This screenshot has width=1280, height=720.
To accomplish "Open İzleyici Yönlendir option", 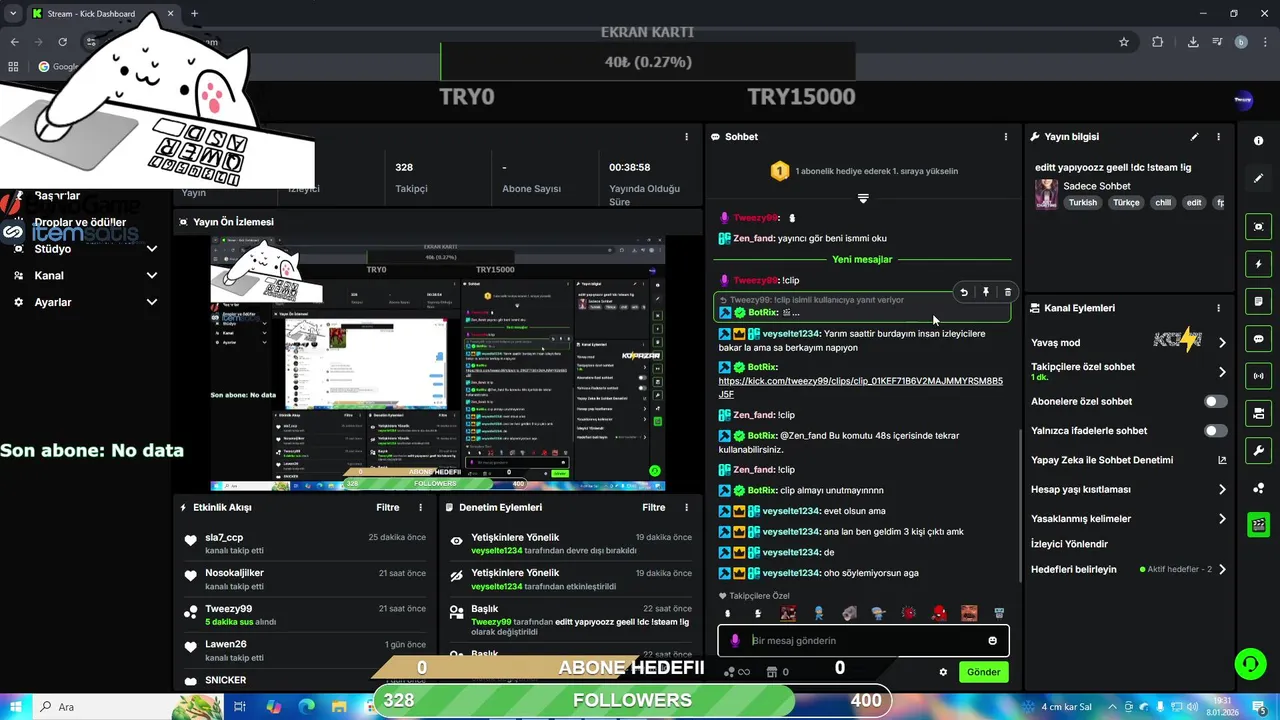I will click(x=1069, y=544).
